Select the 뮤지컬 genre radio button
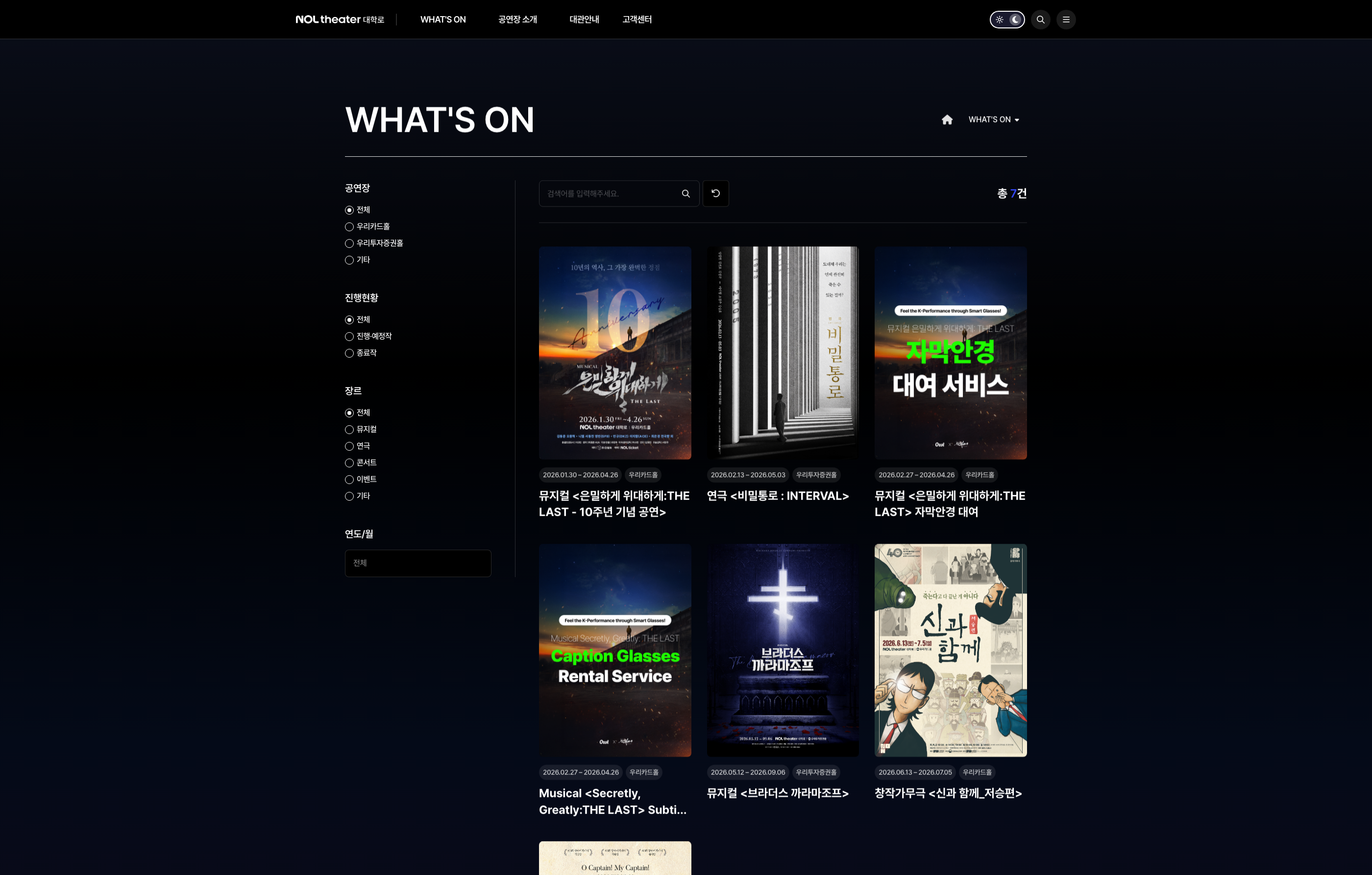Viewport: 1372px width, 875px height. point(349,430)
